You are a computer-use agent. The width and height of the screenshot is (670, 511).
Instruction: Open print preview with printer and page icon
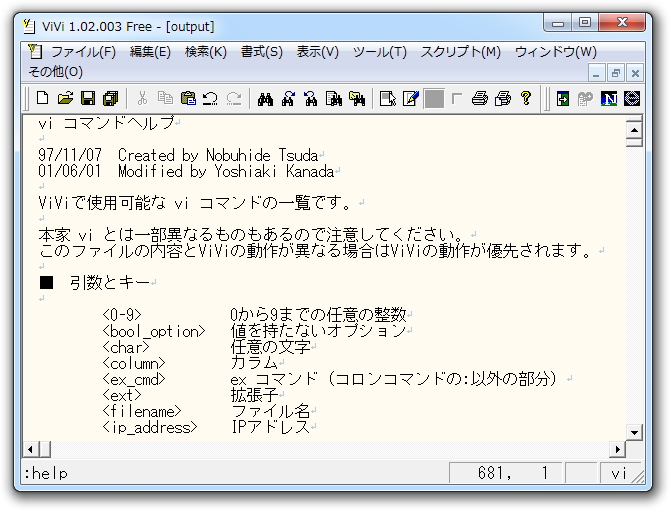503,99
